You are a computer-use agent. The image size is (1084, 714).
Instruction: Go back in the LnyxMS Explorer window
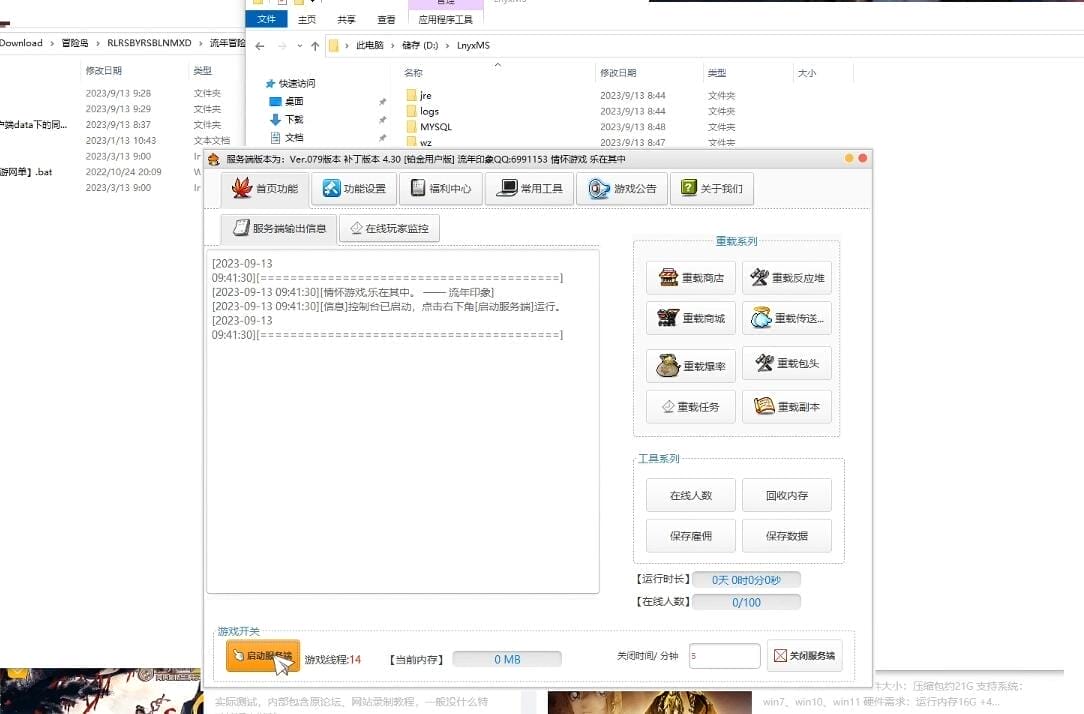(x=260, y=46)
